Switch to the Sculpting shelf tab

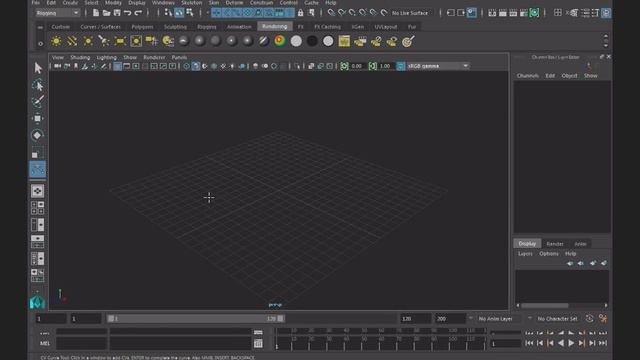coord(175,27)
